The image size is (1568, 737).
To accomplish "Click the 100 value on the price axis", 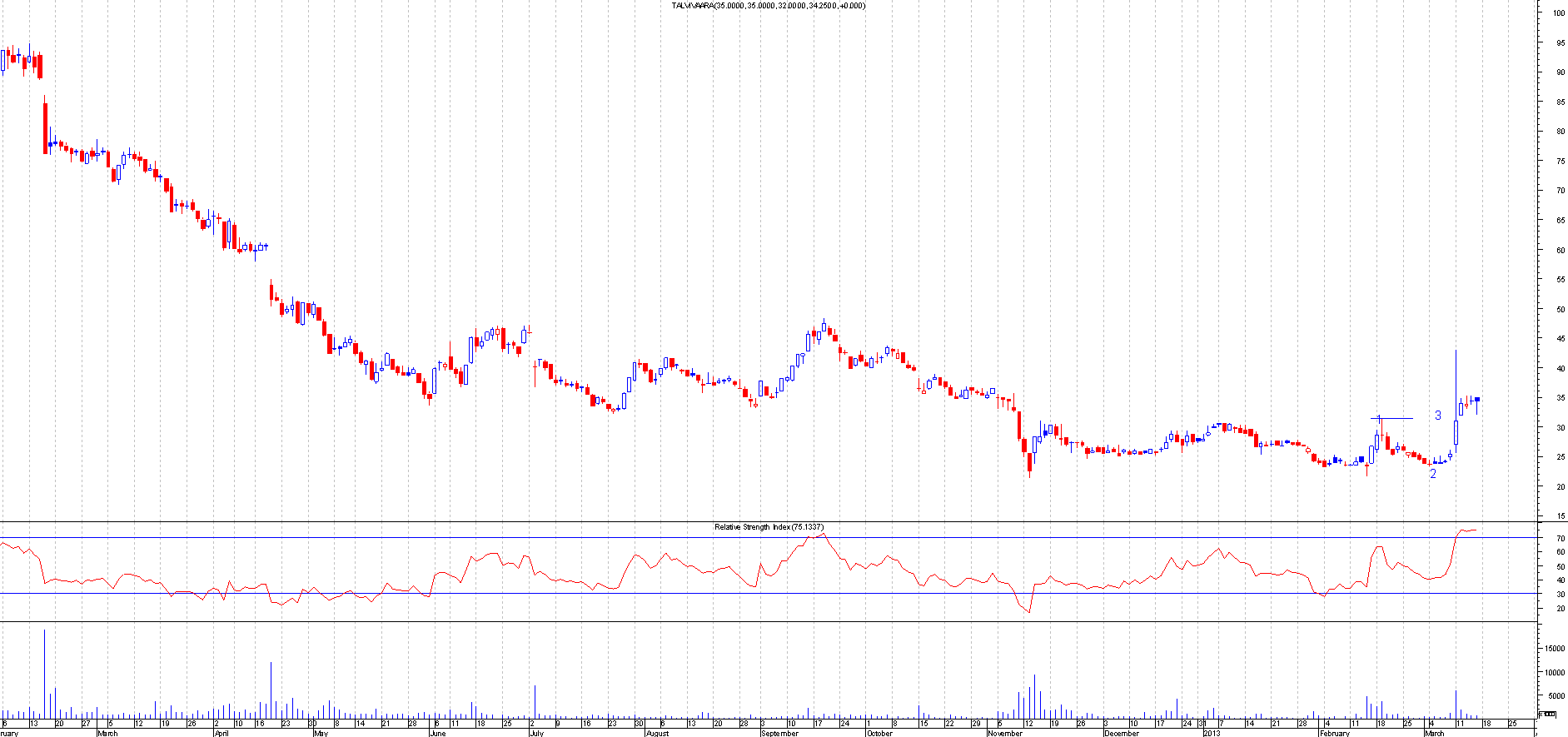I will [1558, 13].
